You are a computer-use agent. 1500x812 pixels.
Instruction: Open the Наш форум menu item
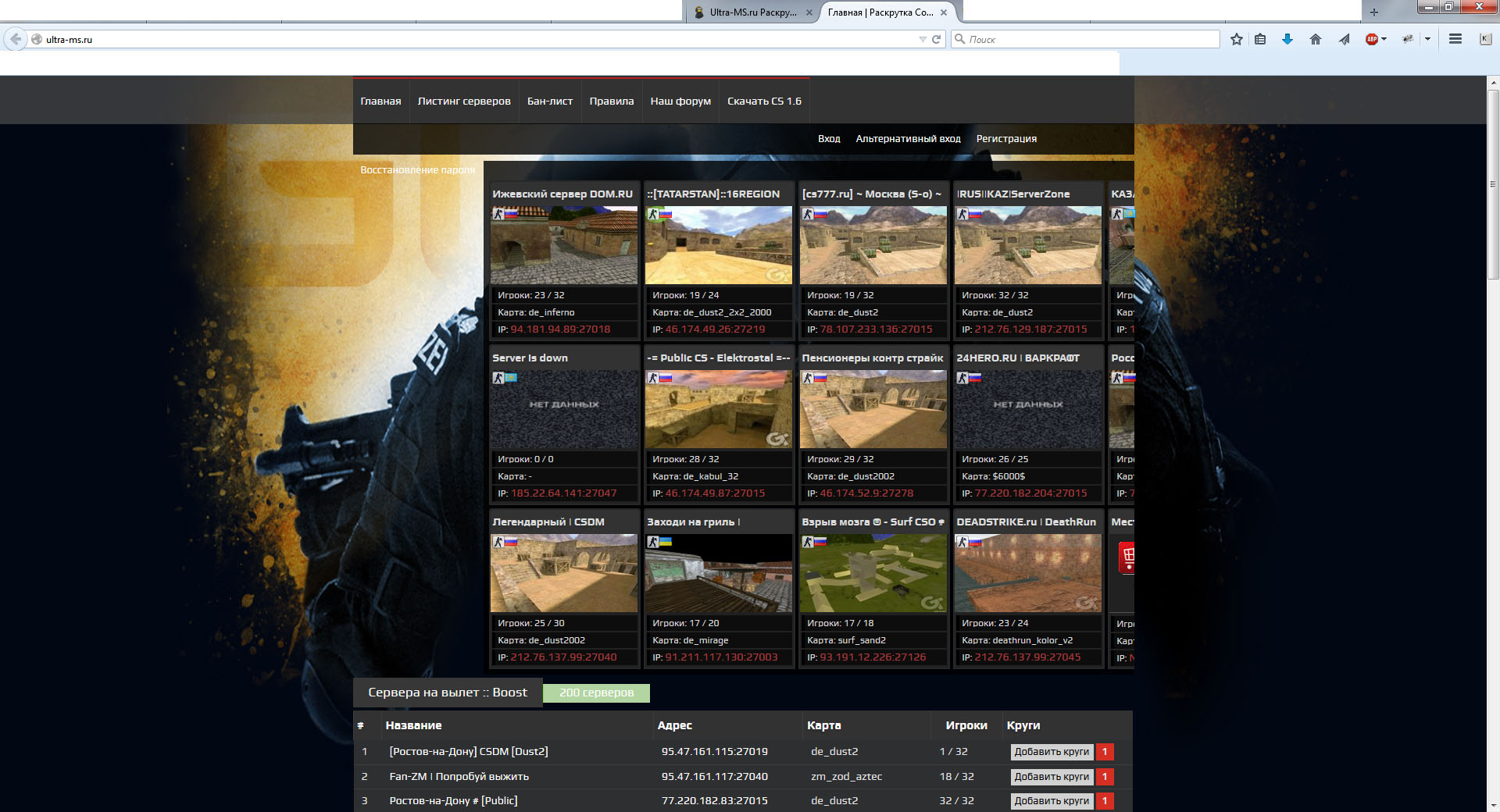coord(680,101)
